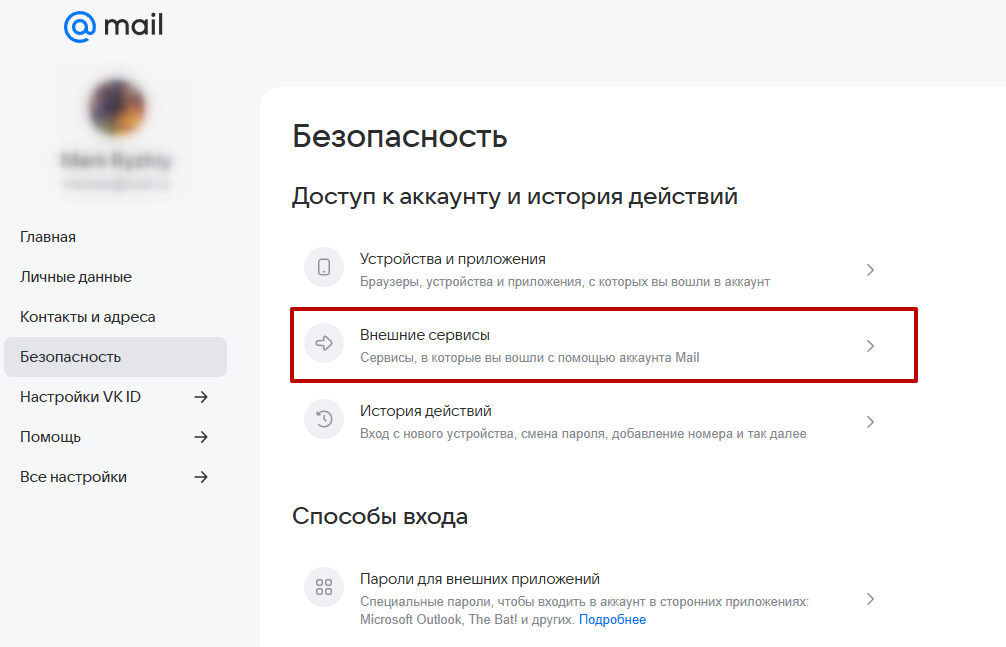The width and height of the screenshot is (1006, 647).
Task: Open Внешние сервисы via right chevron
Action: pyautogui.click(x=870, y=346)
